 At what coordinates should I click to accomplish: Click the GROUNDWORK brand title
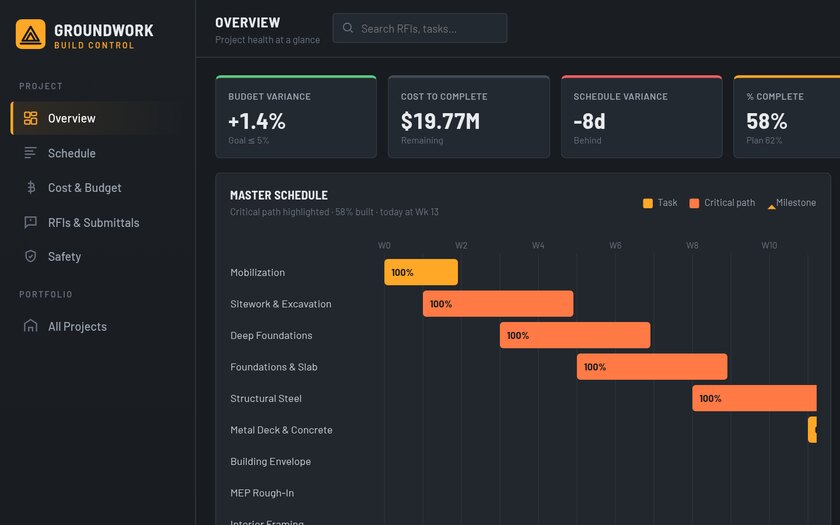coord(103,31)
